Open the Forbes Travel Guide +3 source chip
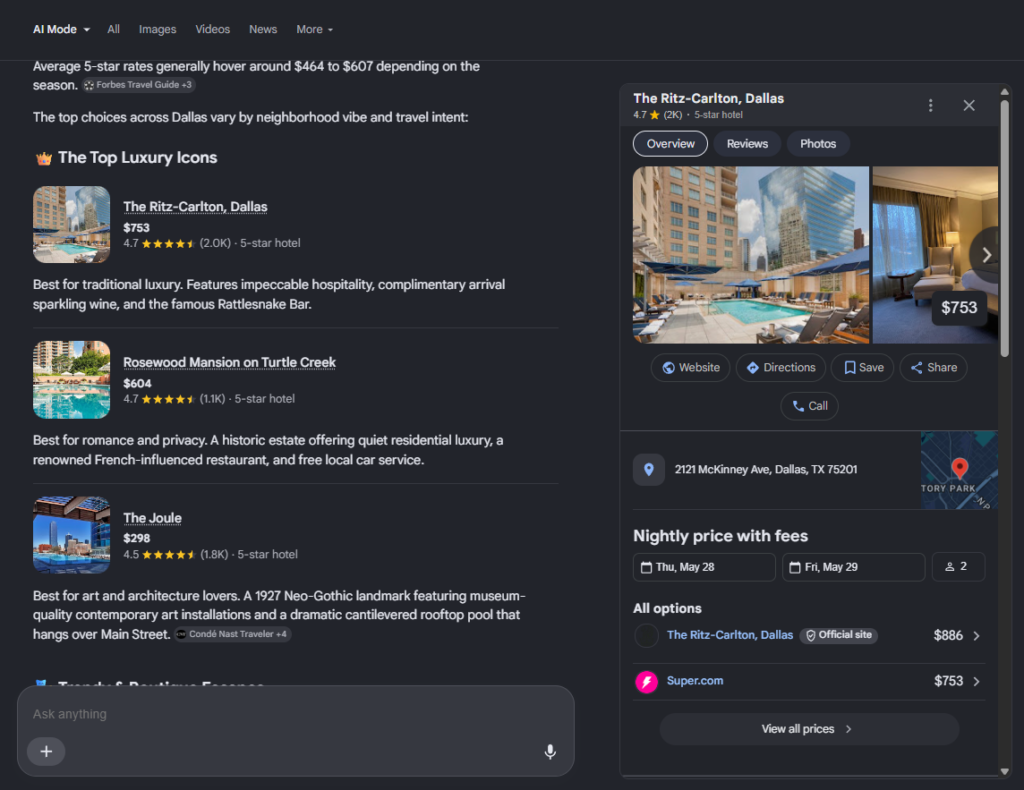This screenshot has width=1024, height=790. coord(138,85)
